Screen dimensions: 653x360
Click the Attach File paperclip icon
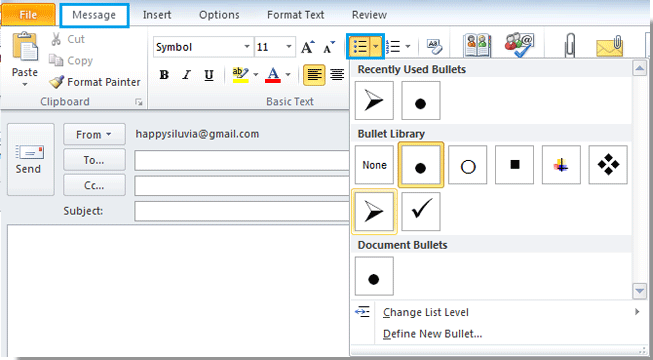(x=569, y=45)
